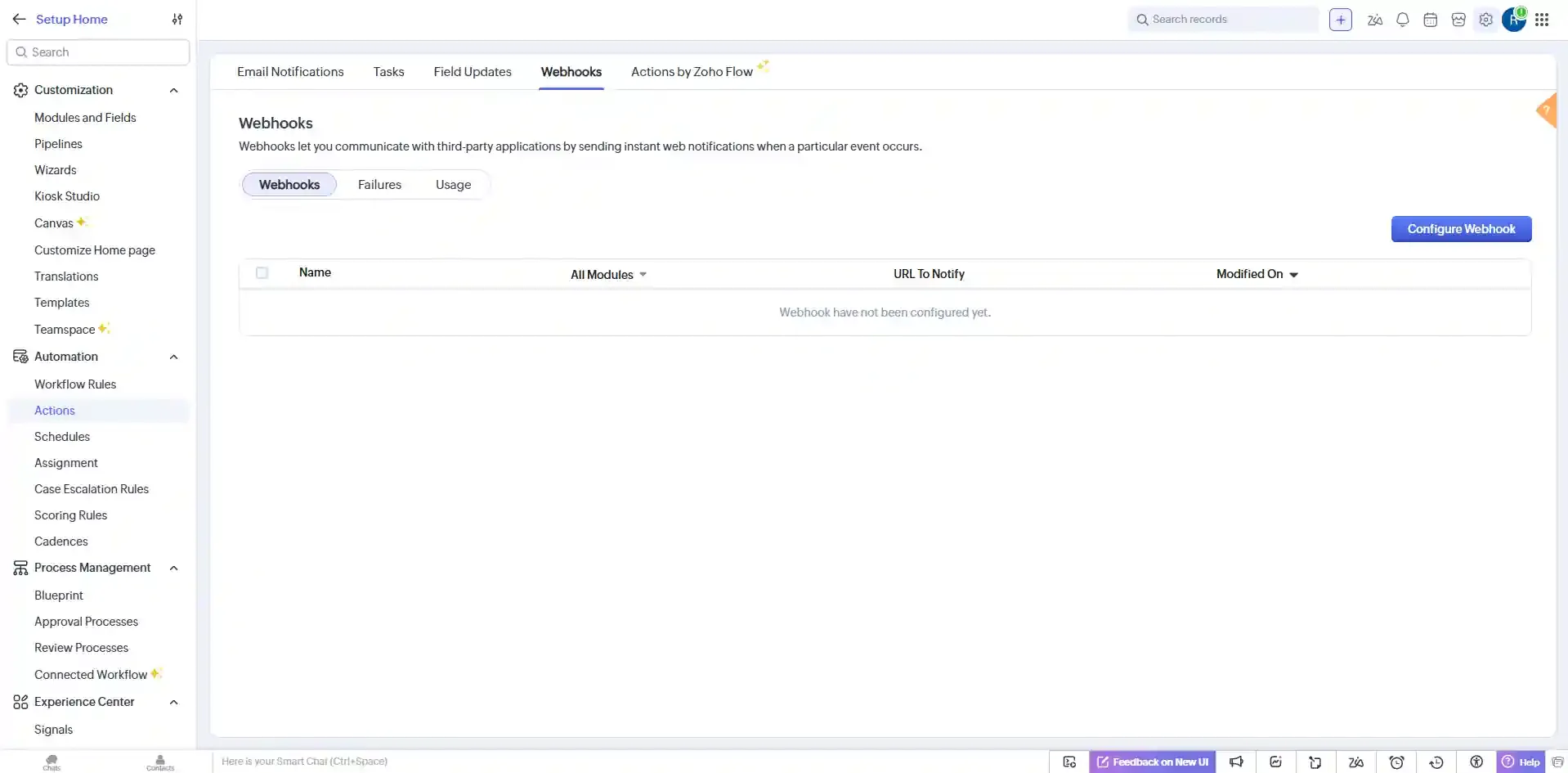Open Schedules in sidebar
Viewport: 1568px width, 773px height.
tap(62, 437)
